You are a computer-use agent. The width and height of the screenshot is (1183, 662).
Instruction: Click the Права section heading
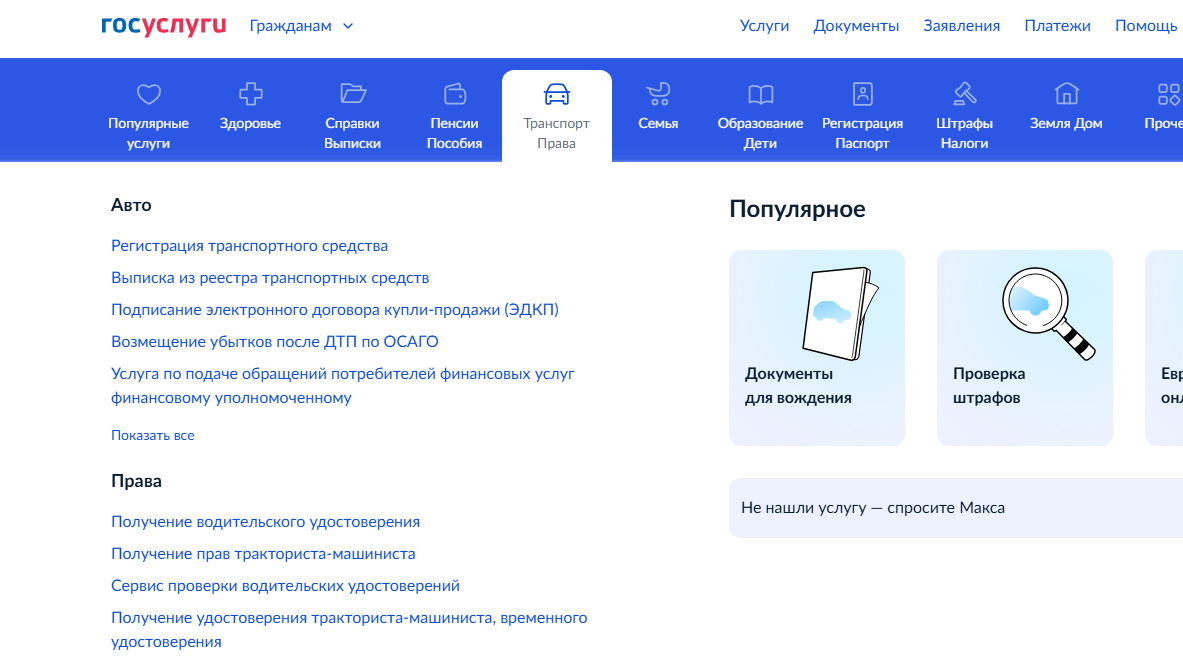(x=137, y=482)
